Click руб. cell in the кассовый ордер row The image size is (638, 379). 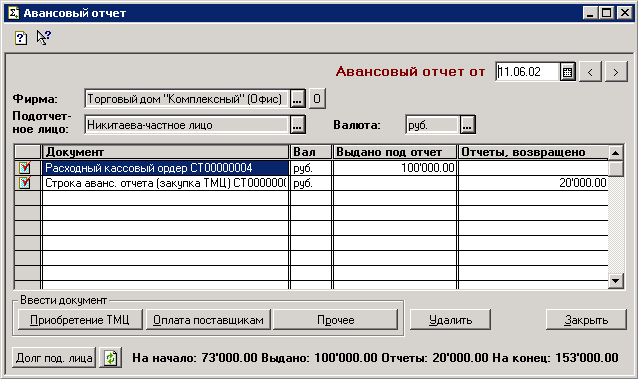(311, 168)
